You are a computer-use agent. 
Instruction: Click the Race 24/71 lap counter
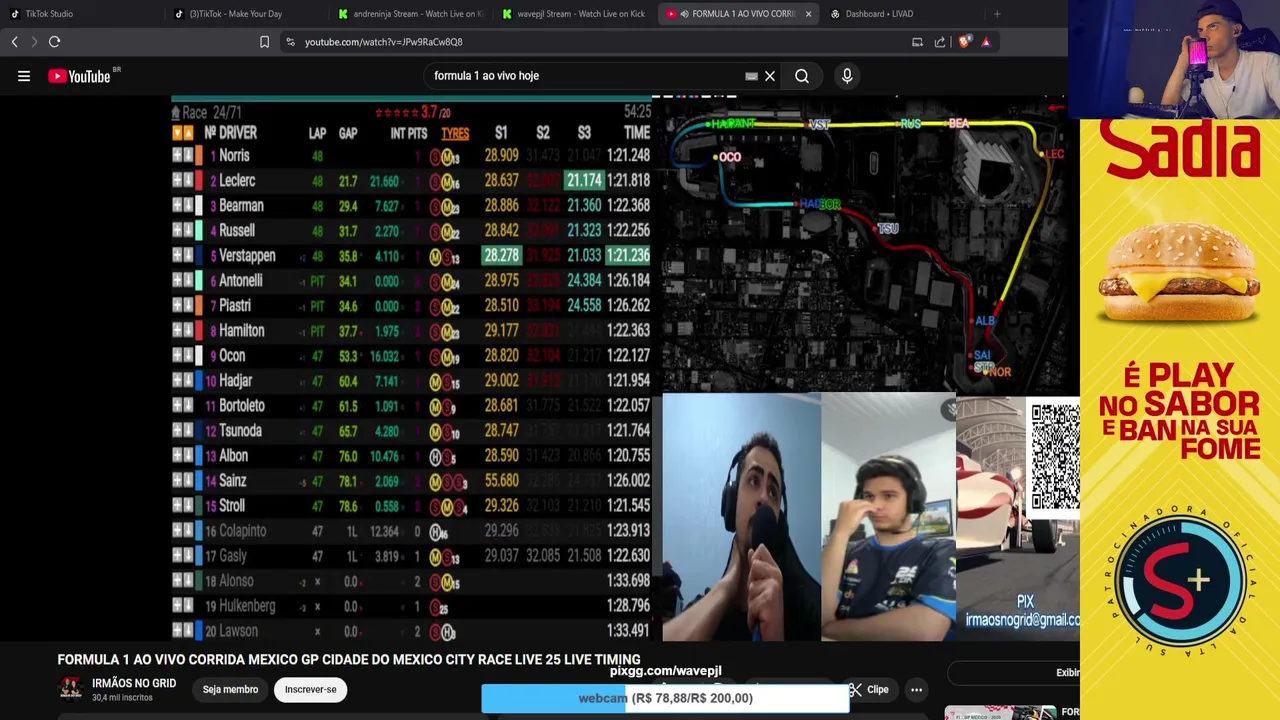coord(212,113)
